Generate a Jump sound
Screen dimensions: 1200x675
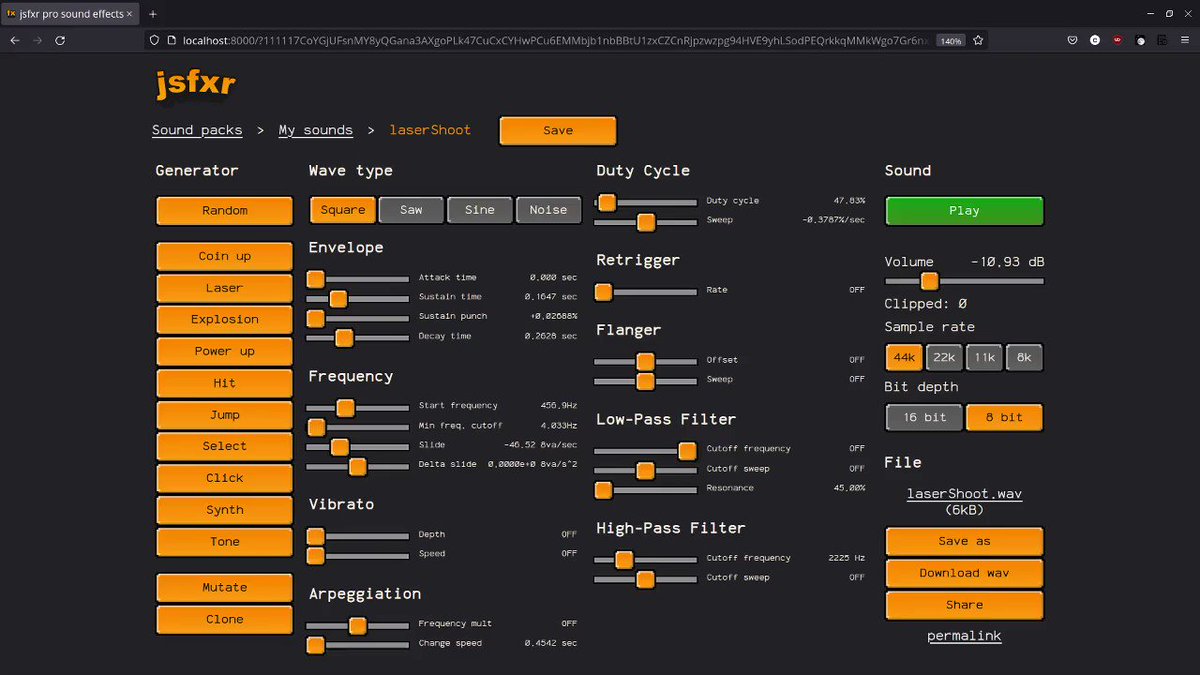(225, 415)
